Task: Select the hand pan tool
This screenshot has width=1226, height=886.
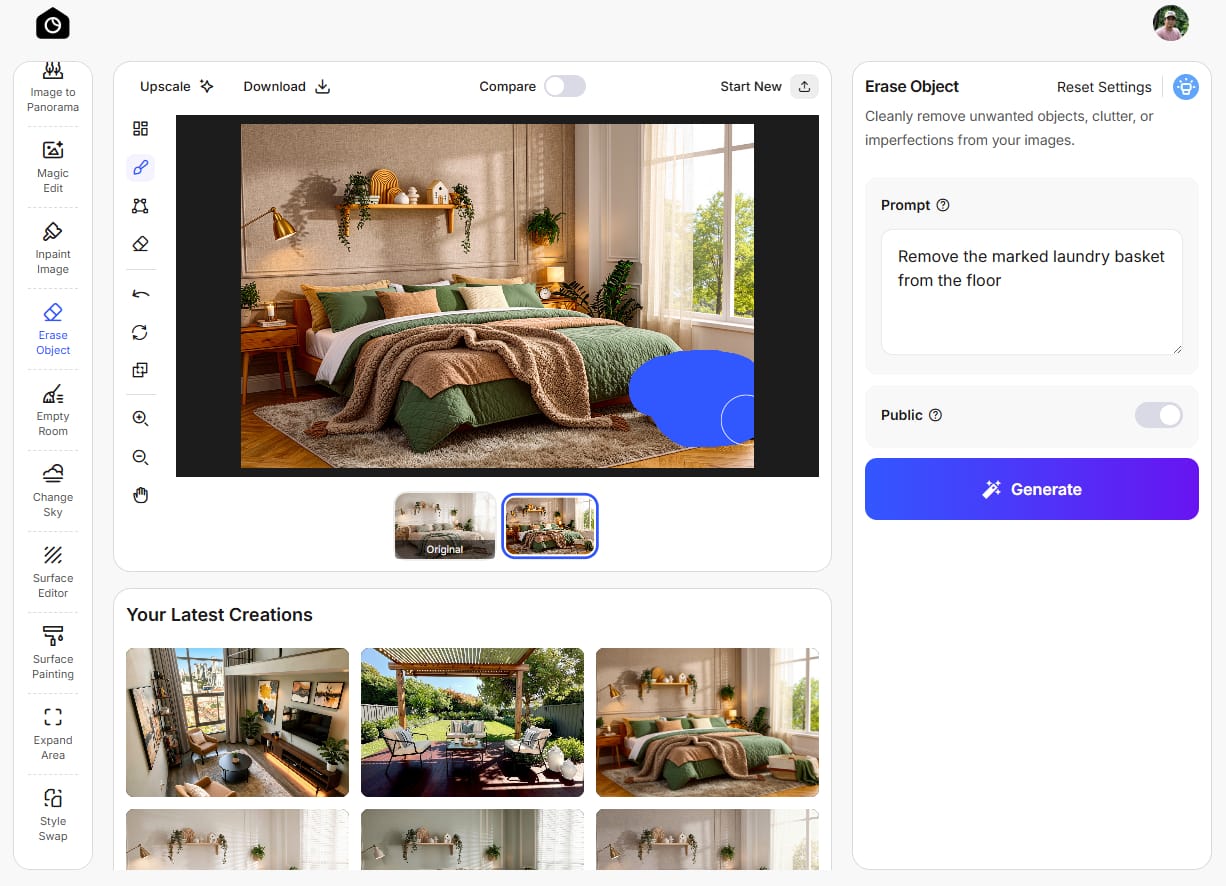Action: click(x=141, y=495)
